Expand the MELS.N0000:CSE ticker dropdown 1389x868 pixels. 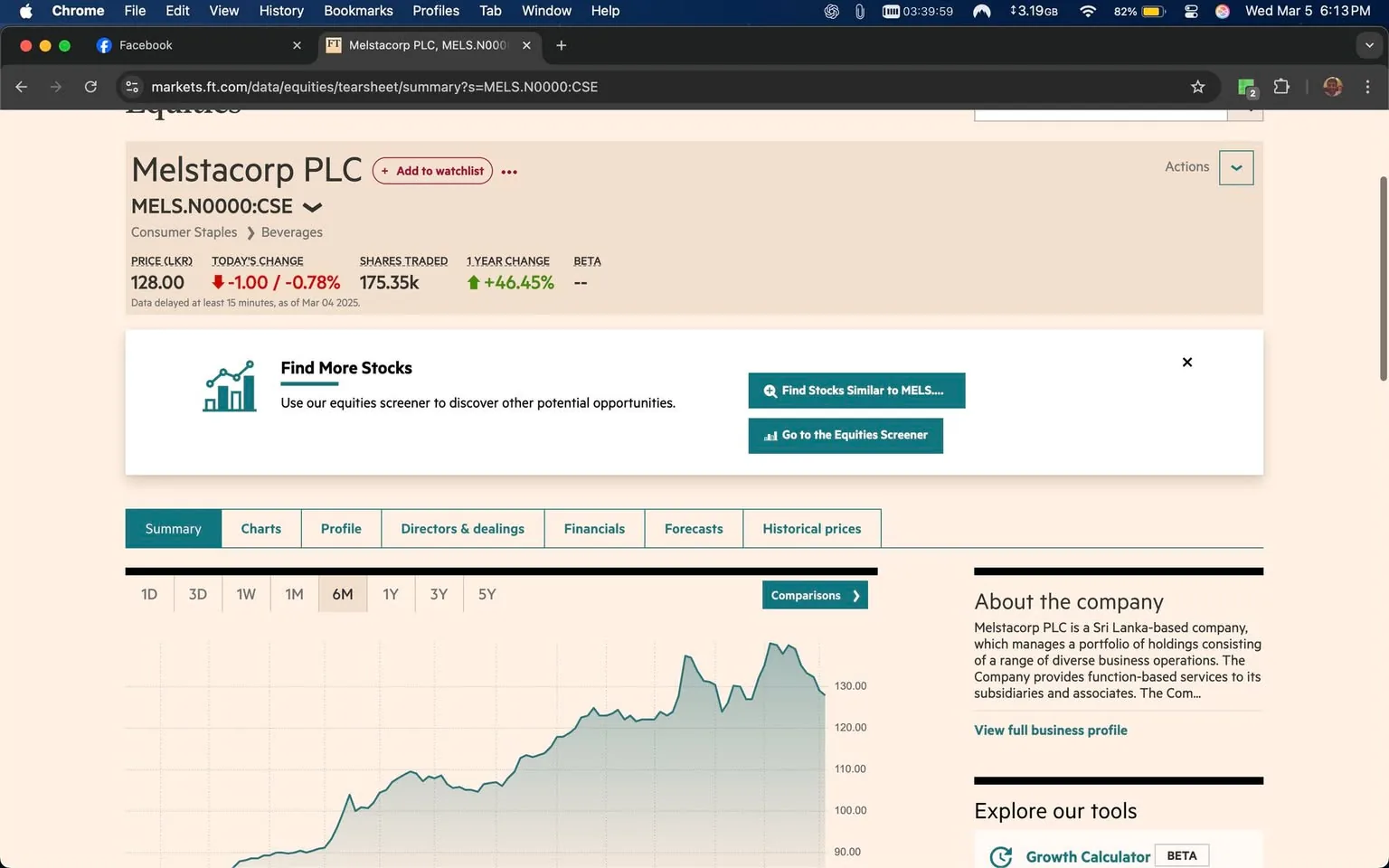point(312,206)
